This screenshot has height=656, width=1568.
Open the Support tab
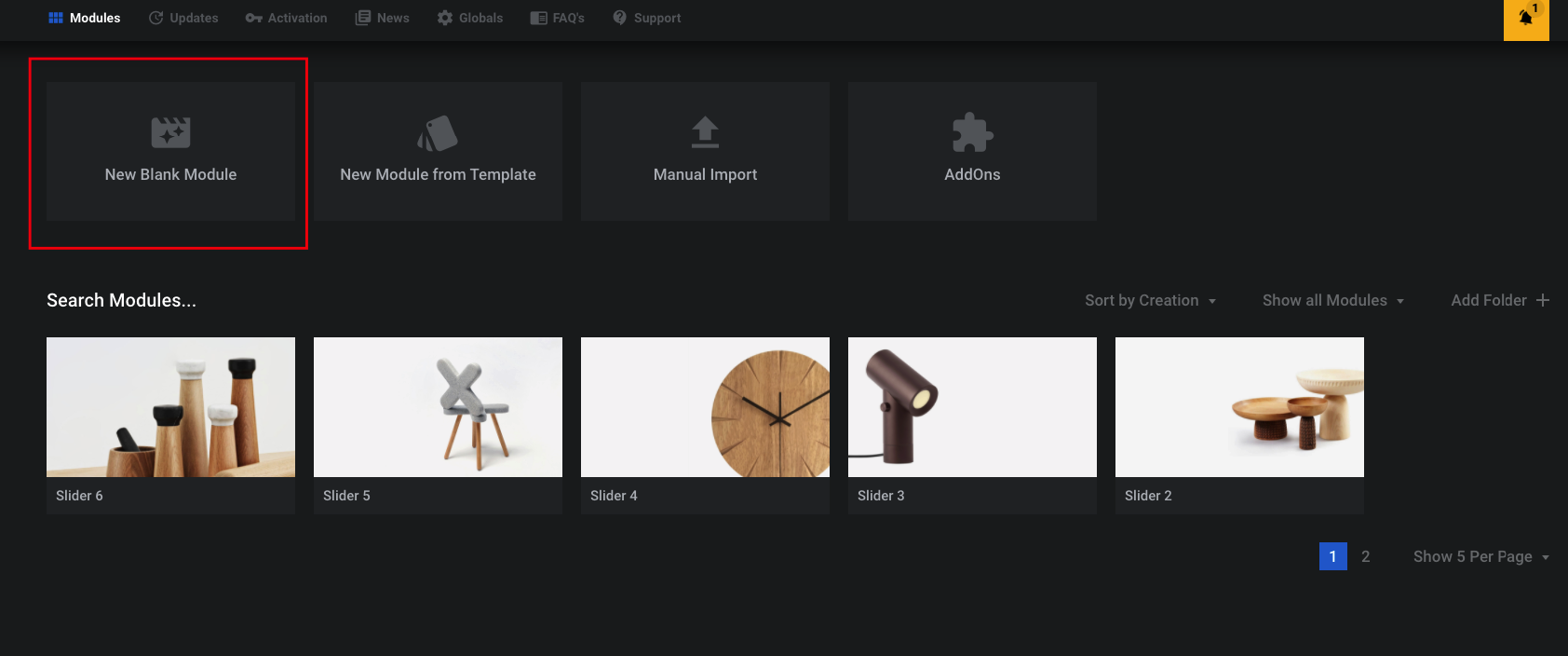[x=647, y=18]
